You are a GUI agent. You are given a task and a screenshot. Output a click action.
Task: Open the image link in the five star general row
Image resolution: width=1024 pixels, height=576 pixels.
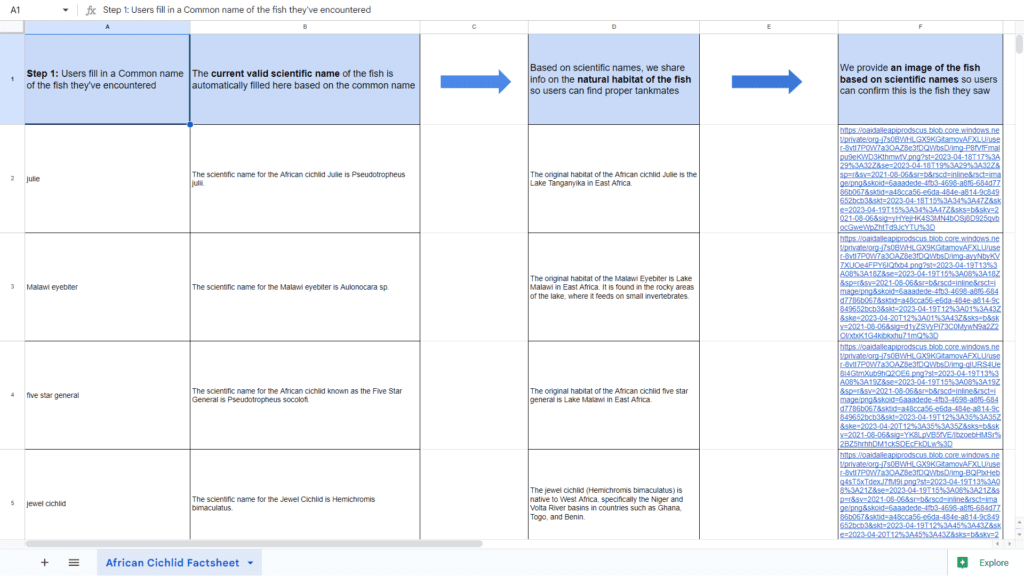[920, 396]
